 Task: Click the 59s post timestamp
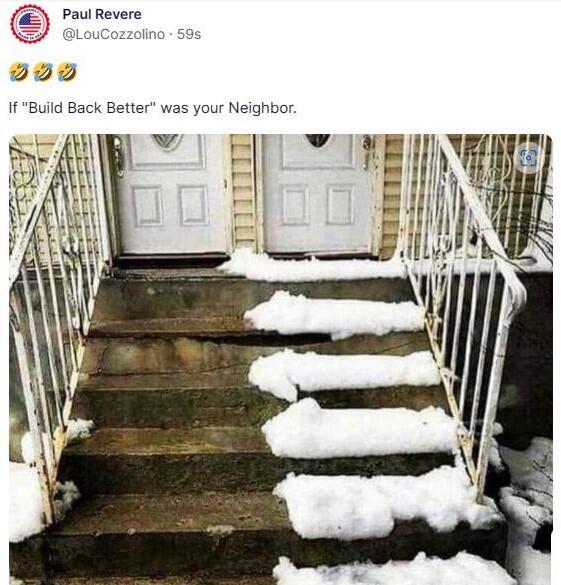click(x=189, y=34)
